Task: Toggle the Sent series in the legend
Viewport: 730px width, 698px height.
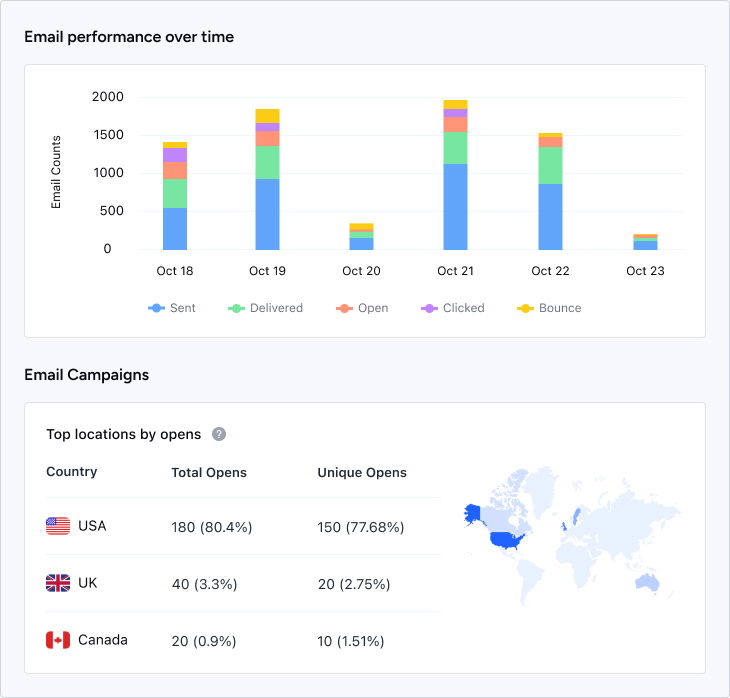Action: [172, 308]
